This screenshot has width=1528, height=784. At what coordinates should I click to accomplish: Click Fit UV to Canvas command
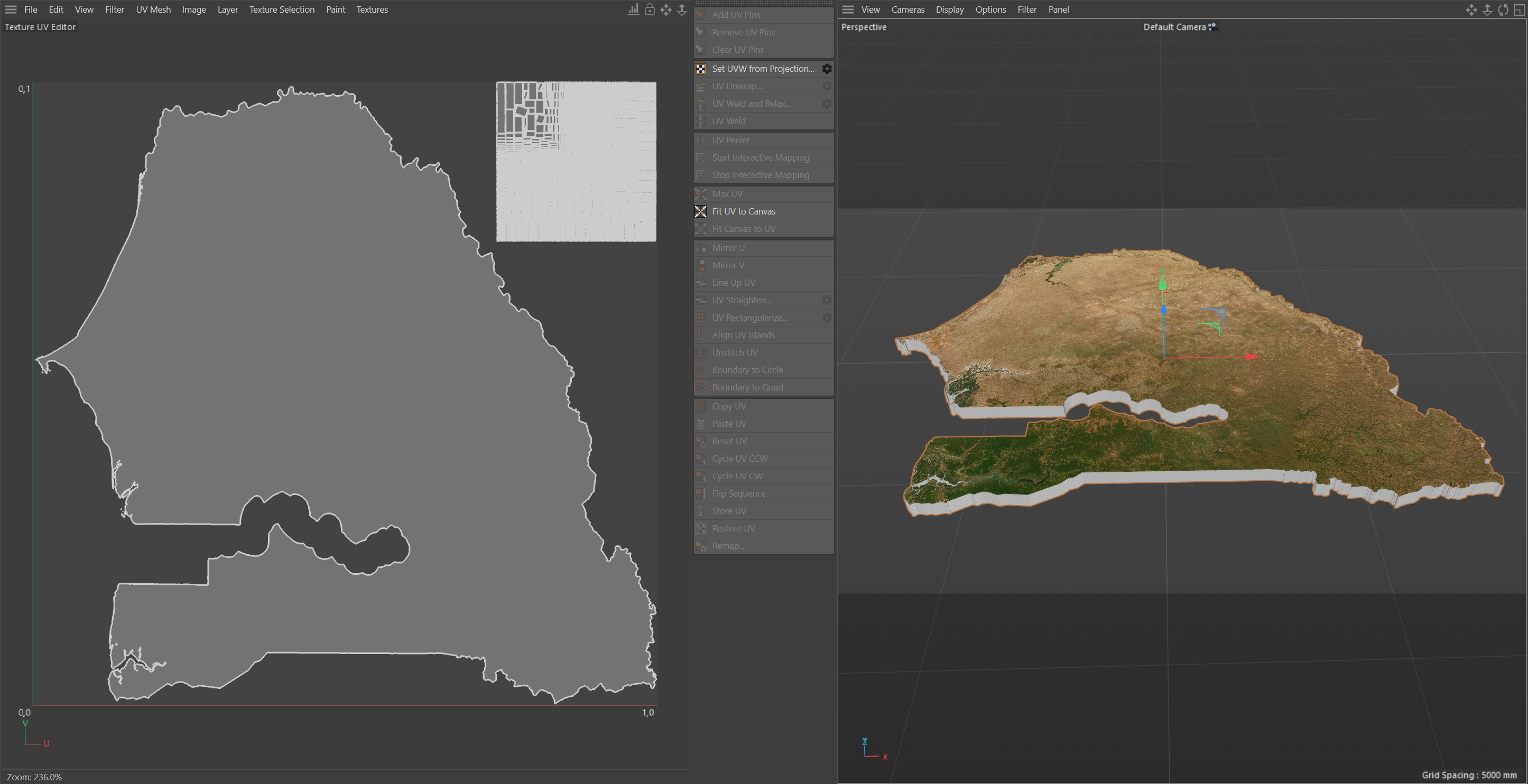click(744, 211)
